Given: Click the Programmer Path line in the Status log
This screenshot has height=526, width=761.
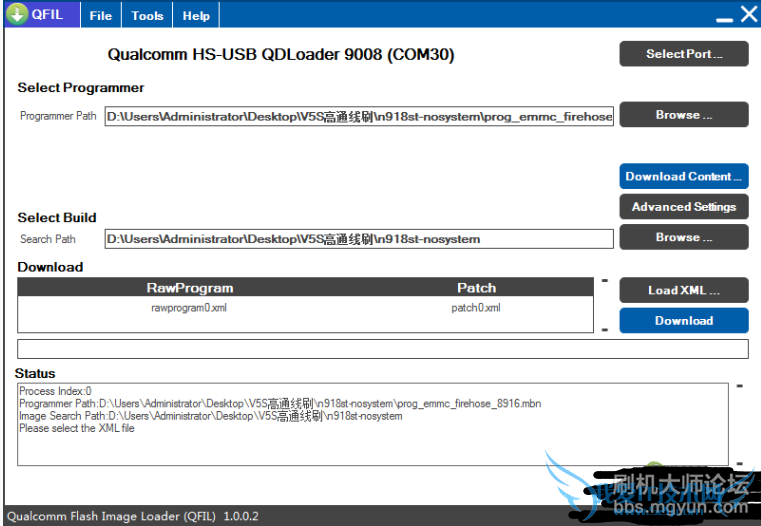Looking at the screenshot, I should point(280,404).
